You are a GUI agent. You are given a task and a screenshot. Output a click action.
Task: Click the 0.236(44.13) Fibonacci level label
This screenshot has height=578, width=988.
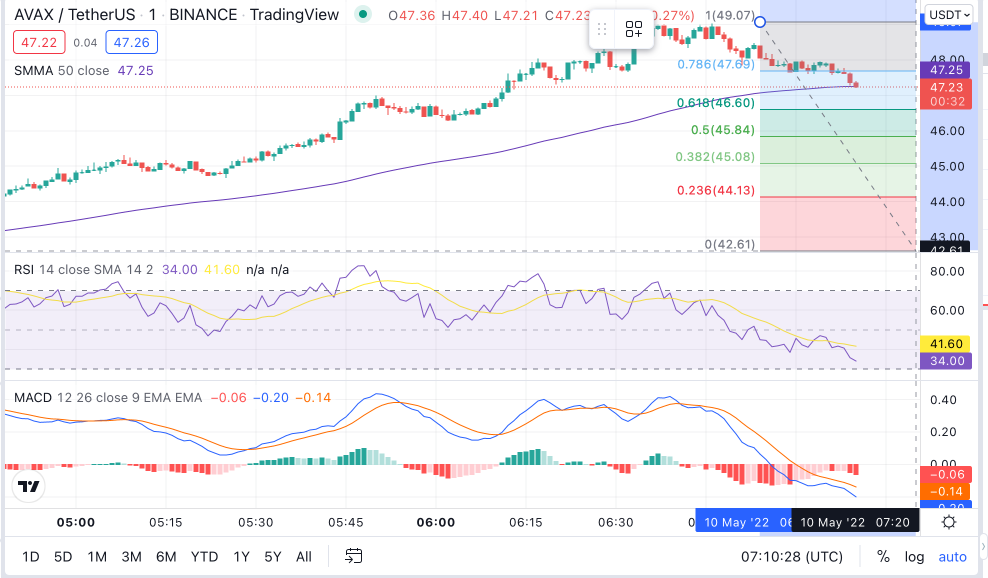tap(716, 190)
